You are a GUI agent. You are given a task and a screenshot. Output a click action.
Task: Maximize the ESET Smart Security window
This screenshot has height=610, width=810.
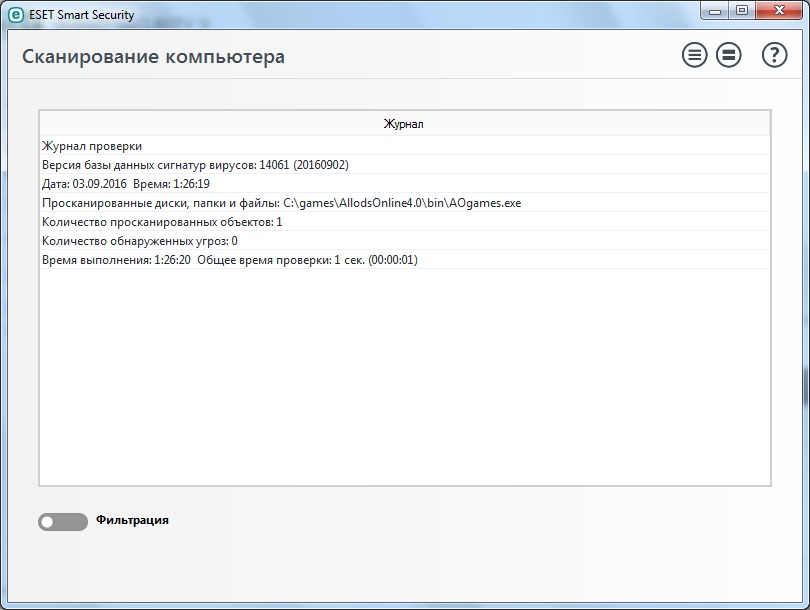click(x=741, y=11)
